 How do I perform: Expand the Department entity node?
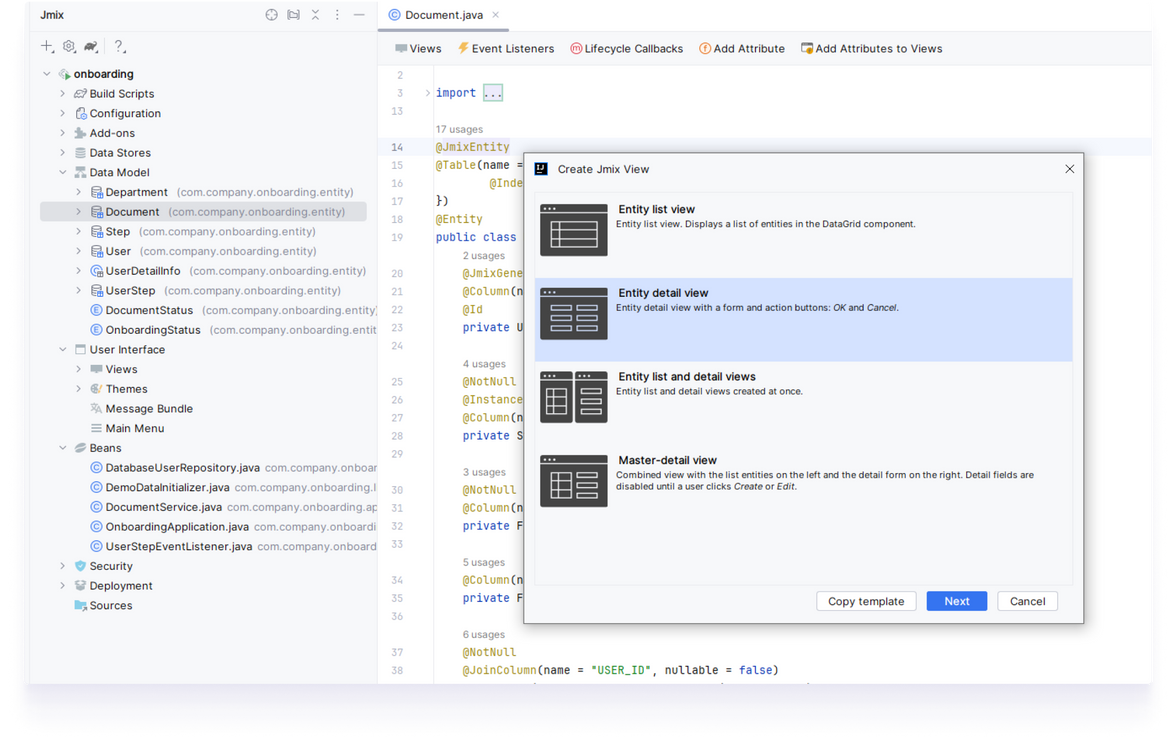(x=79, y=192)
